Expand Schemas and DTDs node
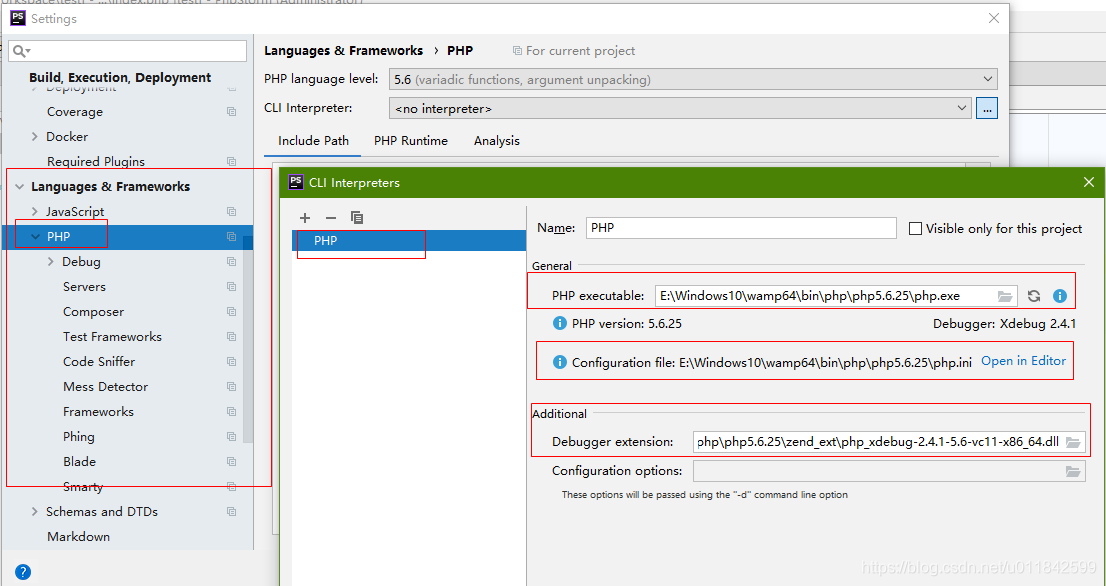Image resolution: width=1106 pixels, height=586 pixels. coord(35,511)
